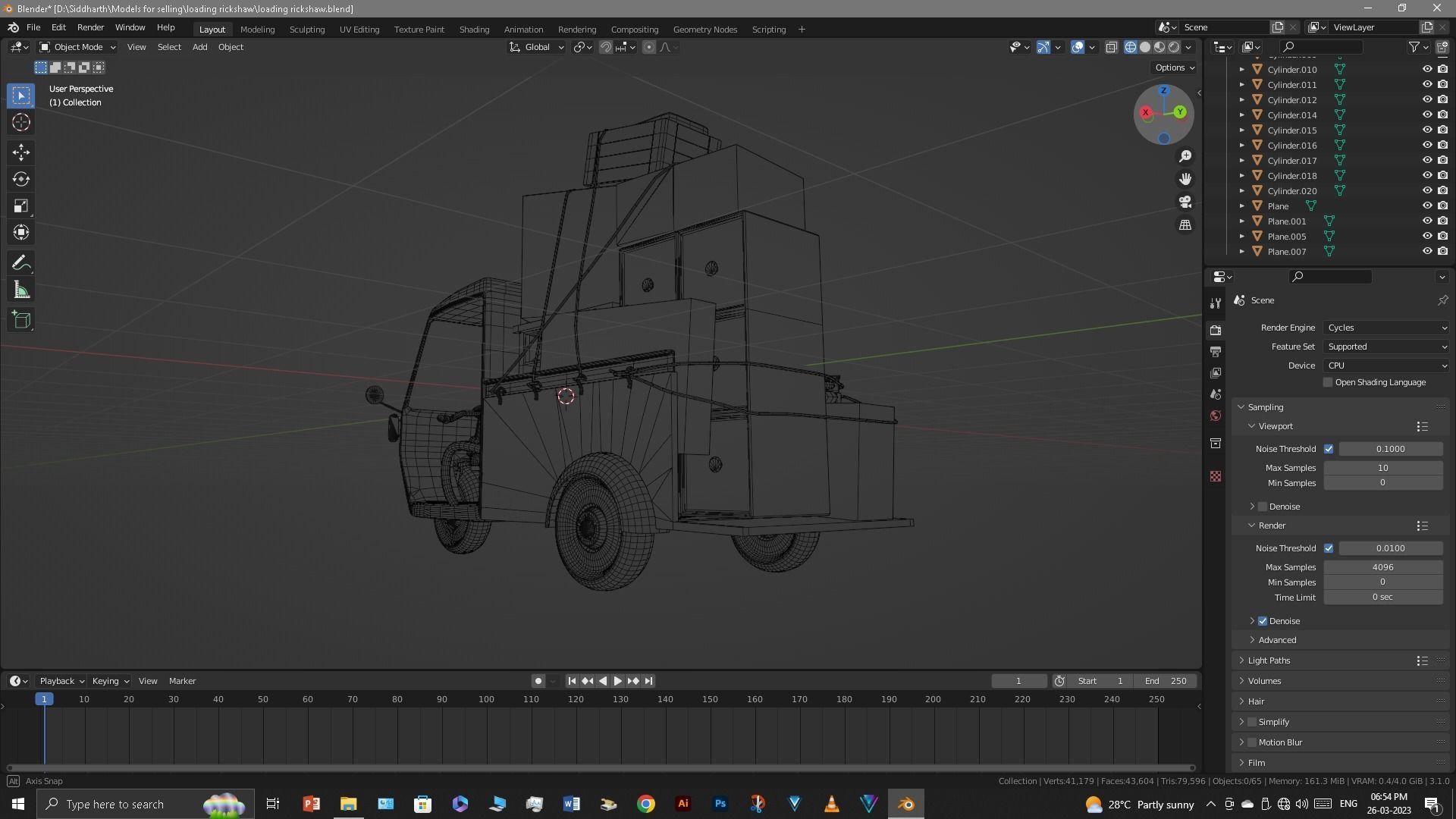This screenshot has height=819, width=1456.
Task: Disable Render Denoise checkbox
Action: 1263,621
